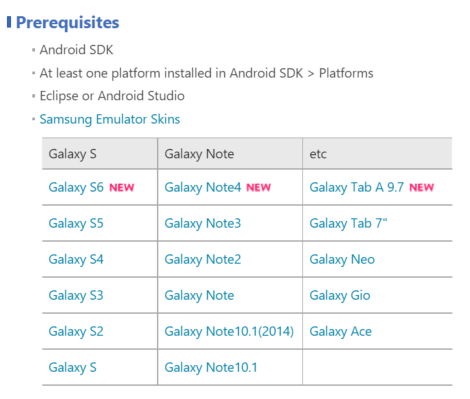Click the 'Galaxy Note' column header

[x=230, y=154]
